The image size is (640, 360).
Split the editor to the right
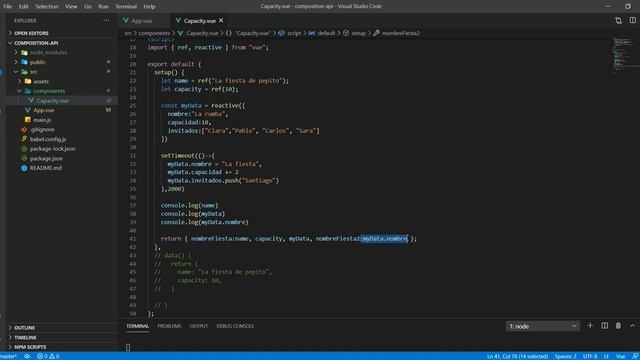pos(632,20)
